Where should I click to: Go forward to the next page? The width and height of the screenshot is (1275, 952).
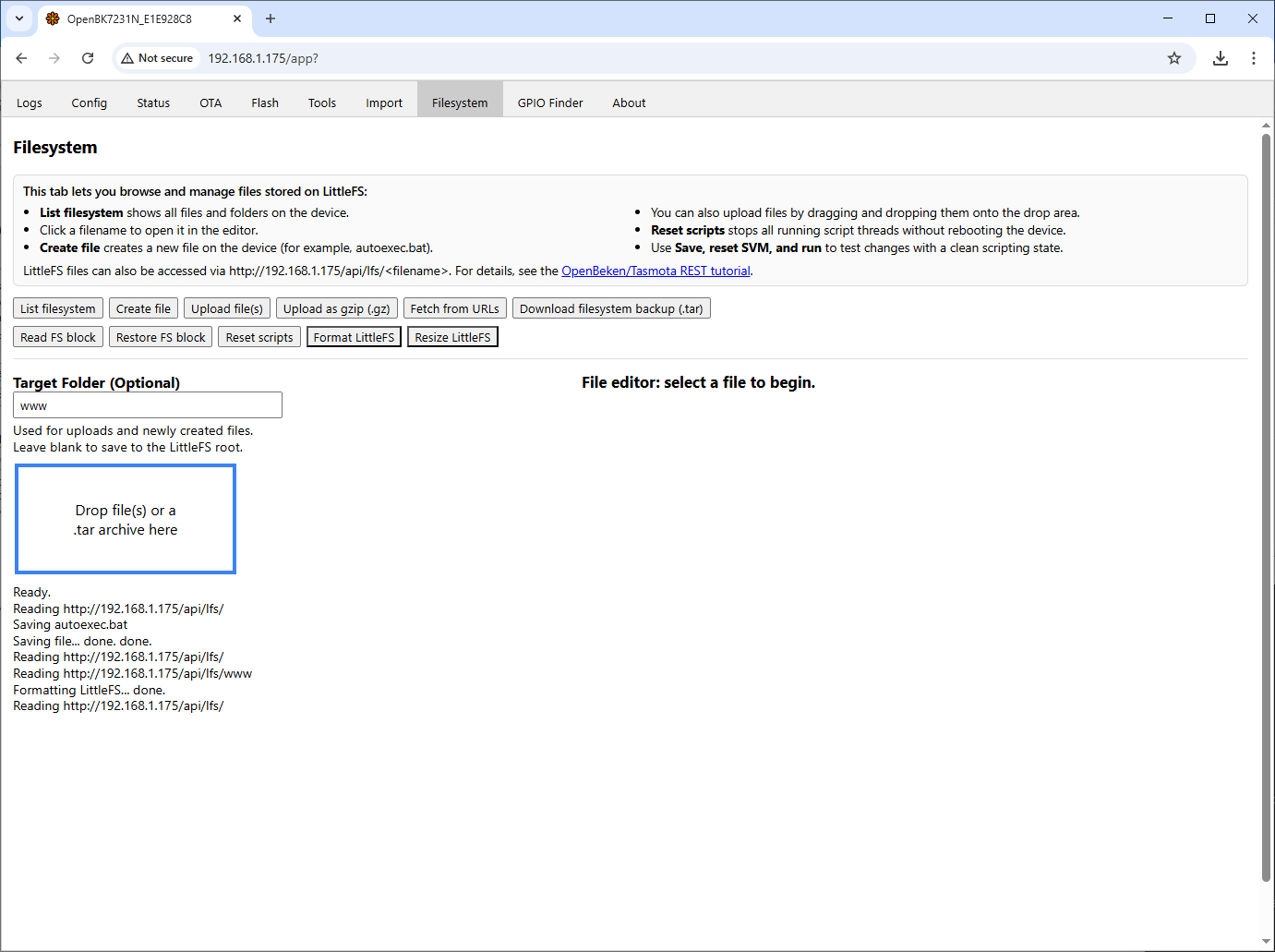pyautogui.click(x=54, y=58)
